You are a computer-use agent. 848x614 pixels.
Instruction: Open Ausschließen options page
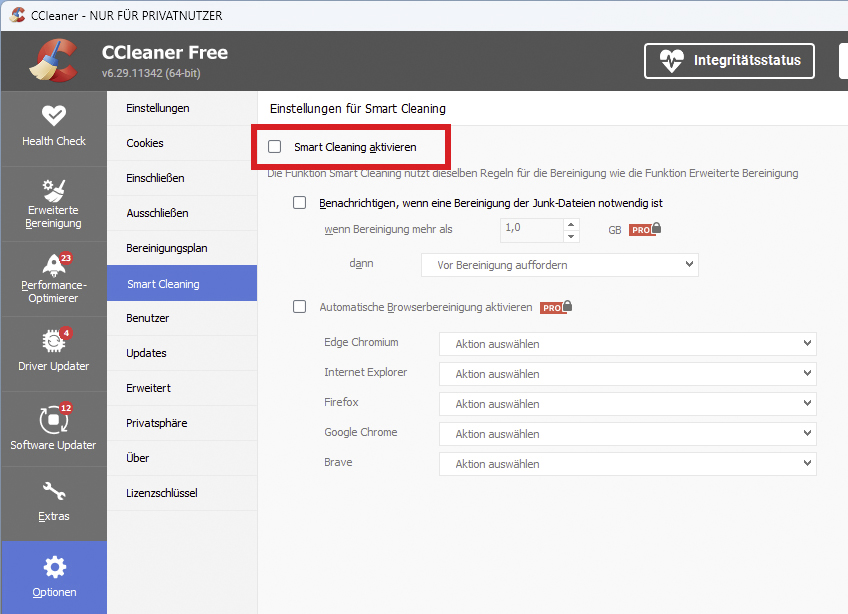click(x=182, y=213)
